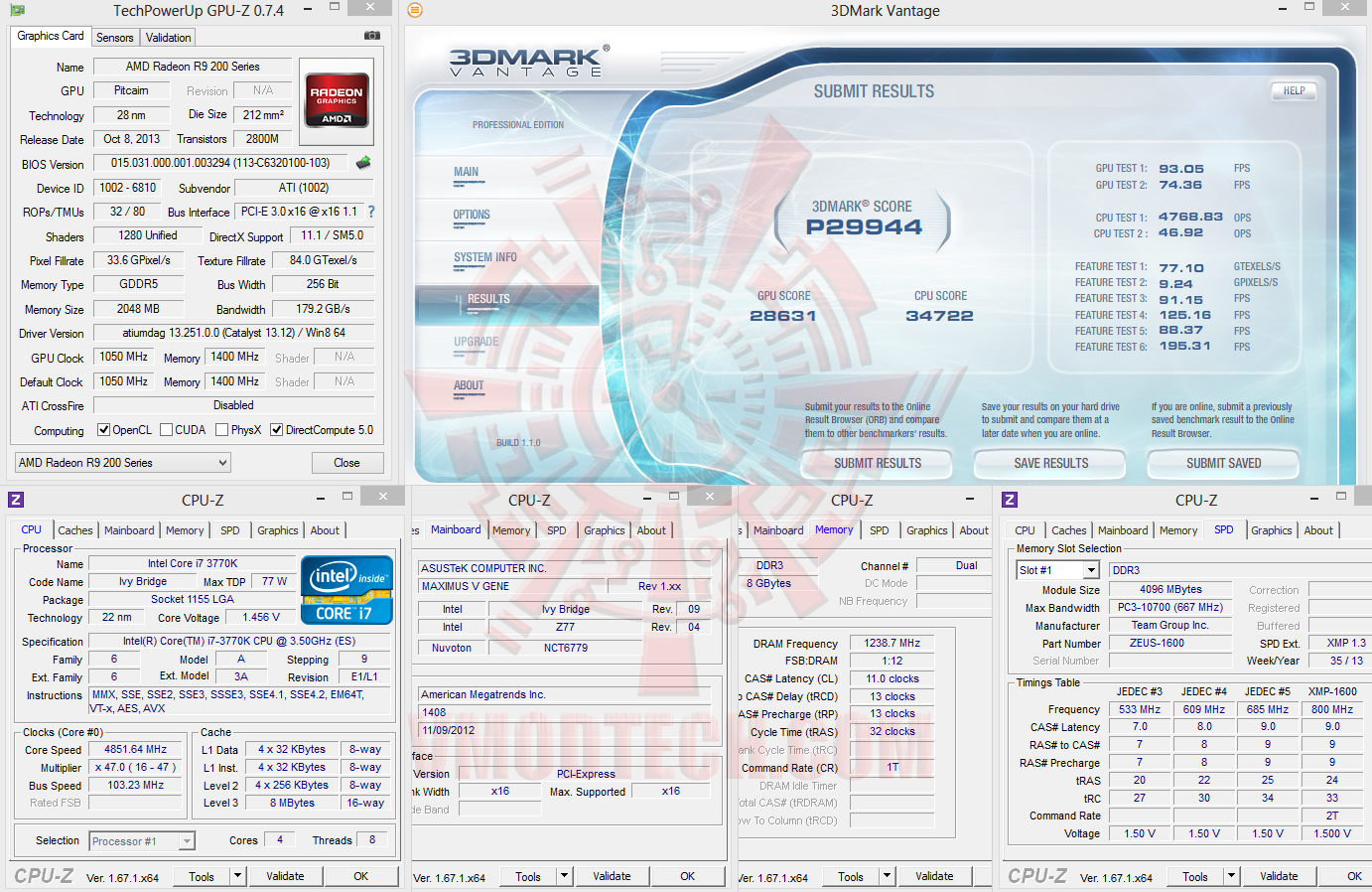
Task: Open the OPTIONS section in 3DMark Vantage
Action: point(472,215)
